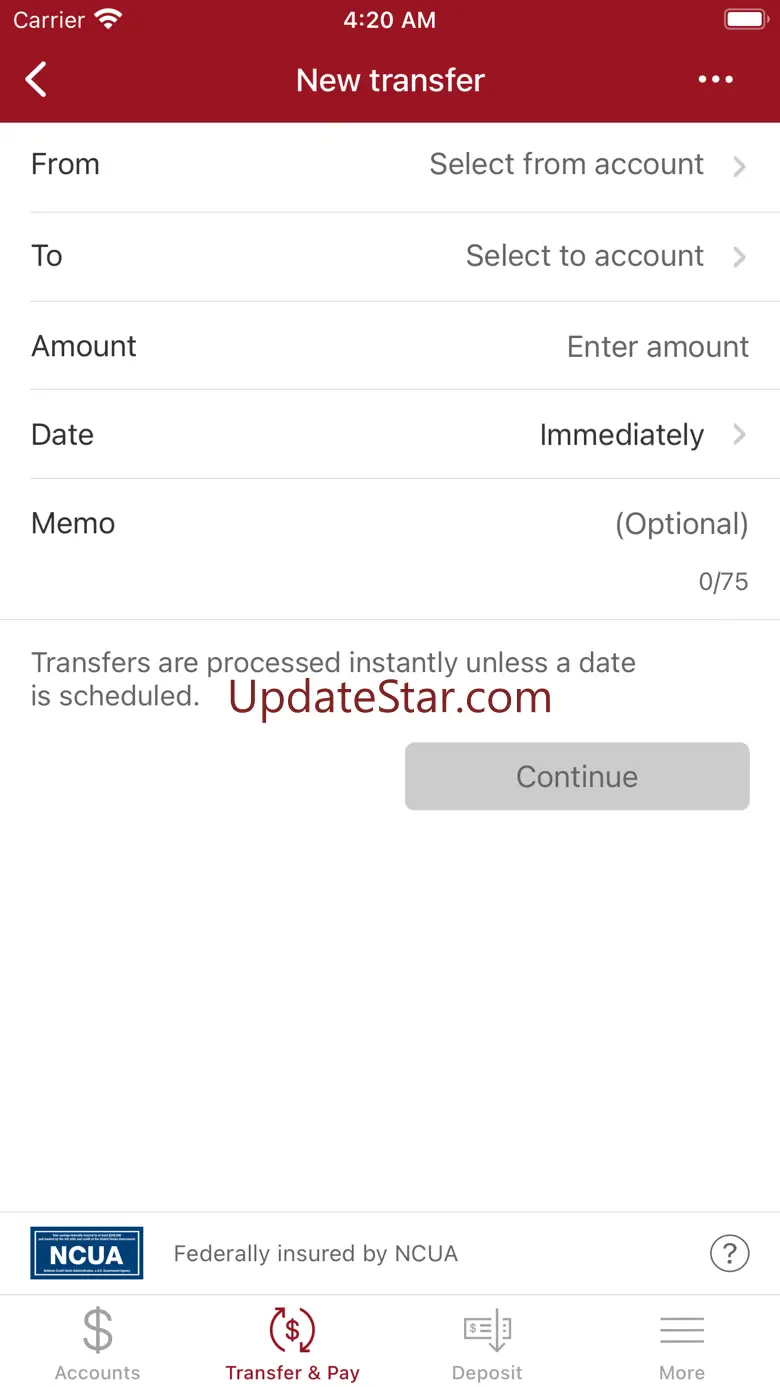Open the More hamburger menu
Image resolution: width=780 pixels, height=1387 pixels.
click(x=682, y=1330)
